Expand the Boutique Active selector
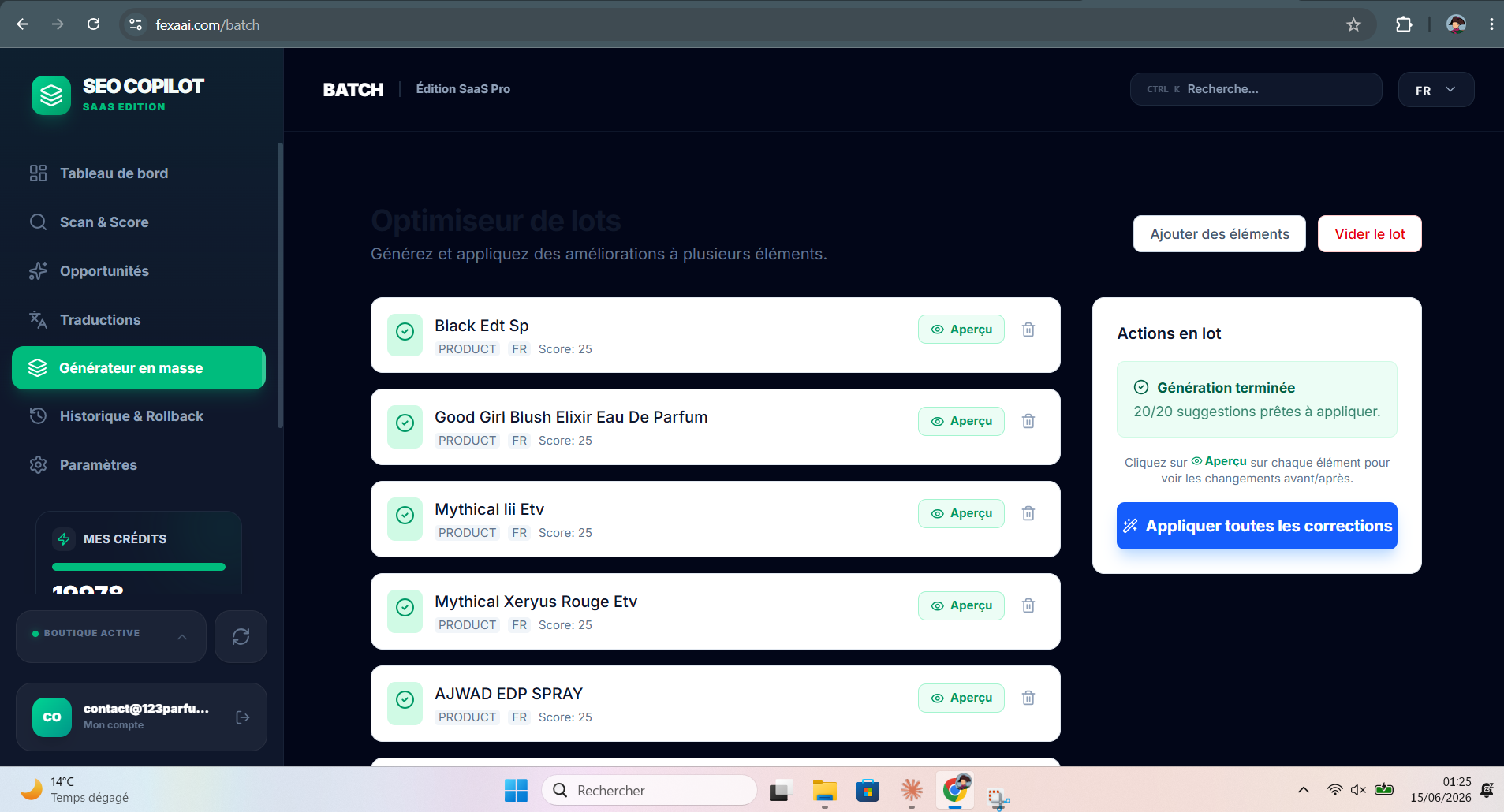The height and width of the screenshot is (812, 1504). (111, 636)
